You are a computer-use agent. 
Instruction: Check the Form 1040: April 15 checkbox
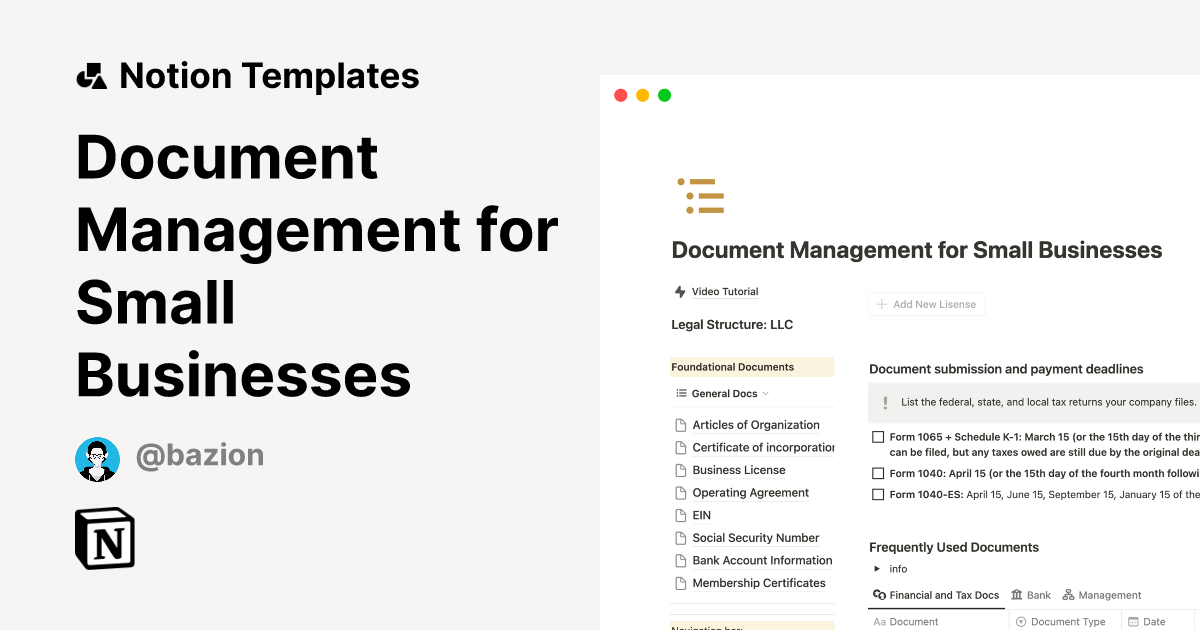[x=878, y=473]
